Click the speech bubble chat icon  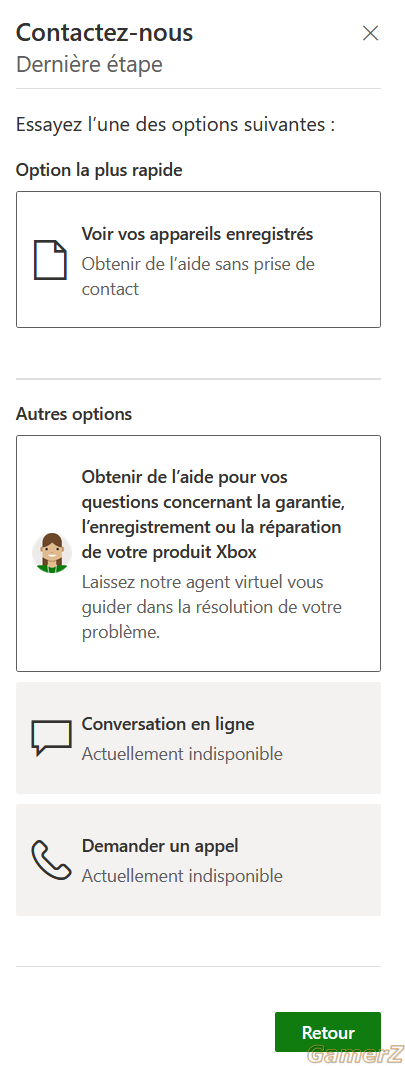(51, 738)
